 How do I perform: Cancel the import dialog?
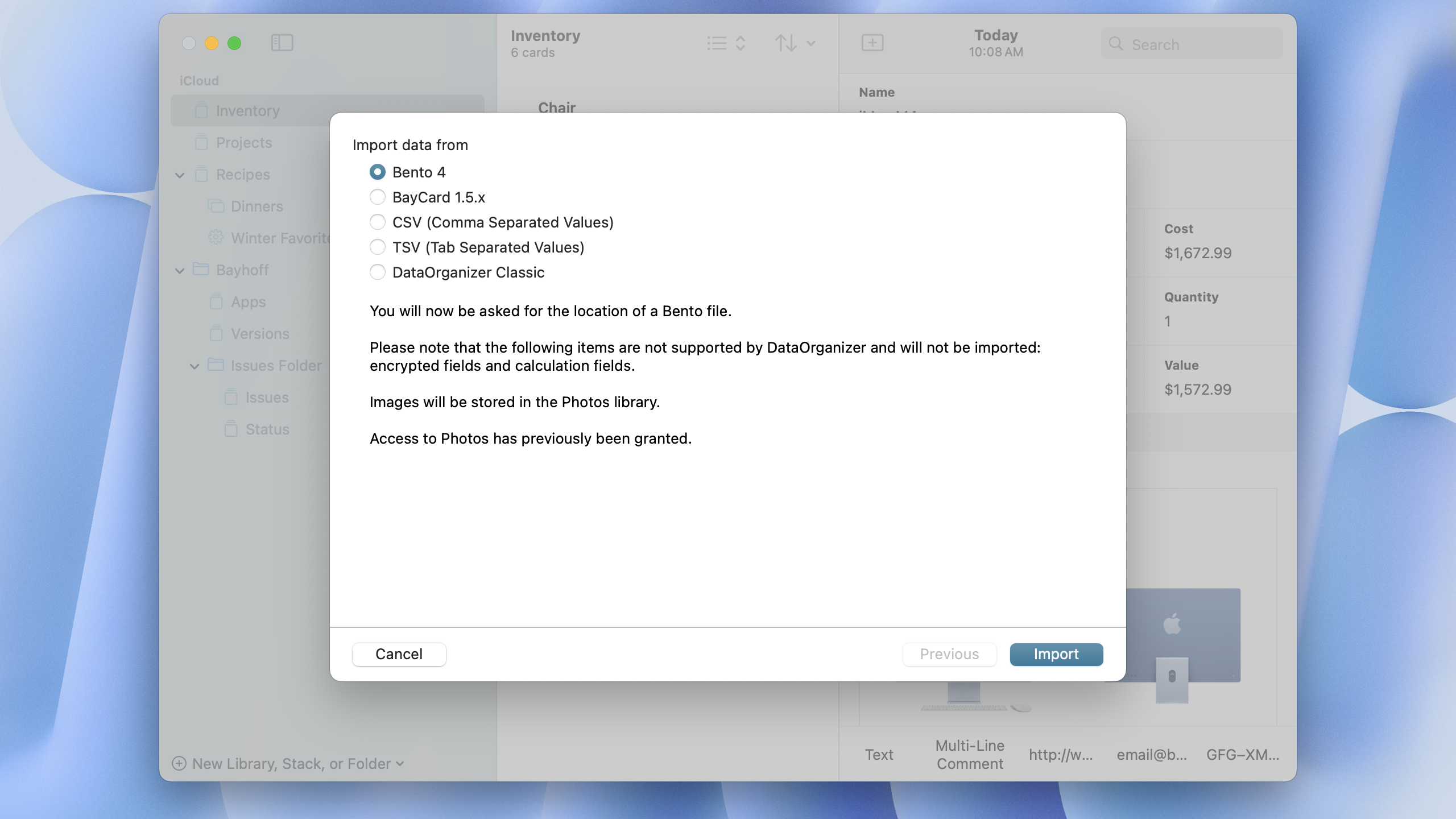[399, 654]
